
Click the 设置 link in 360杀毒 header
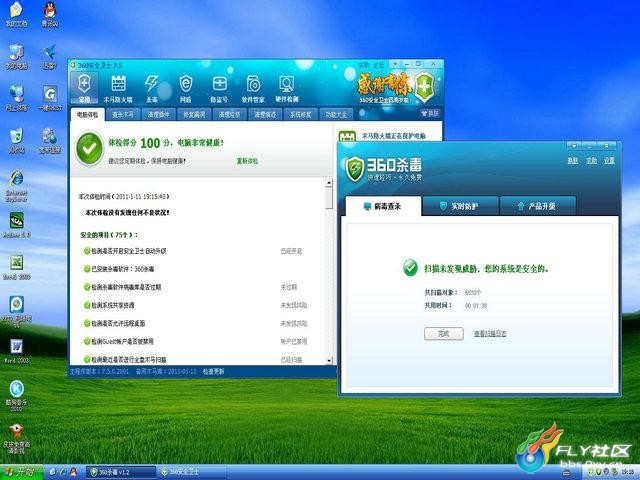(x=609, y=161)
